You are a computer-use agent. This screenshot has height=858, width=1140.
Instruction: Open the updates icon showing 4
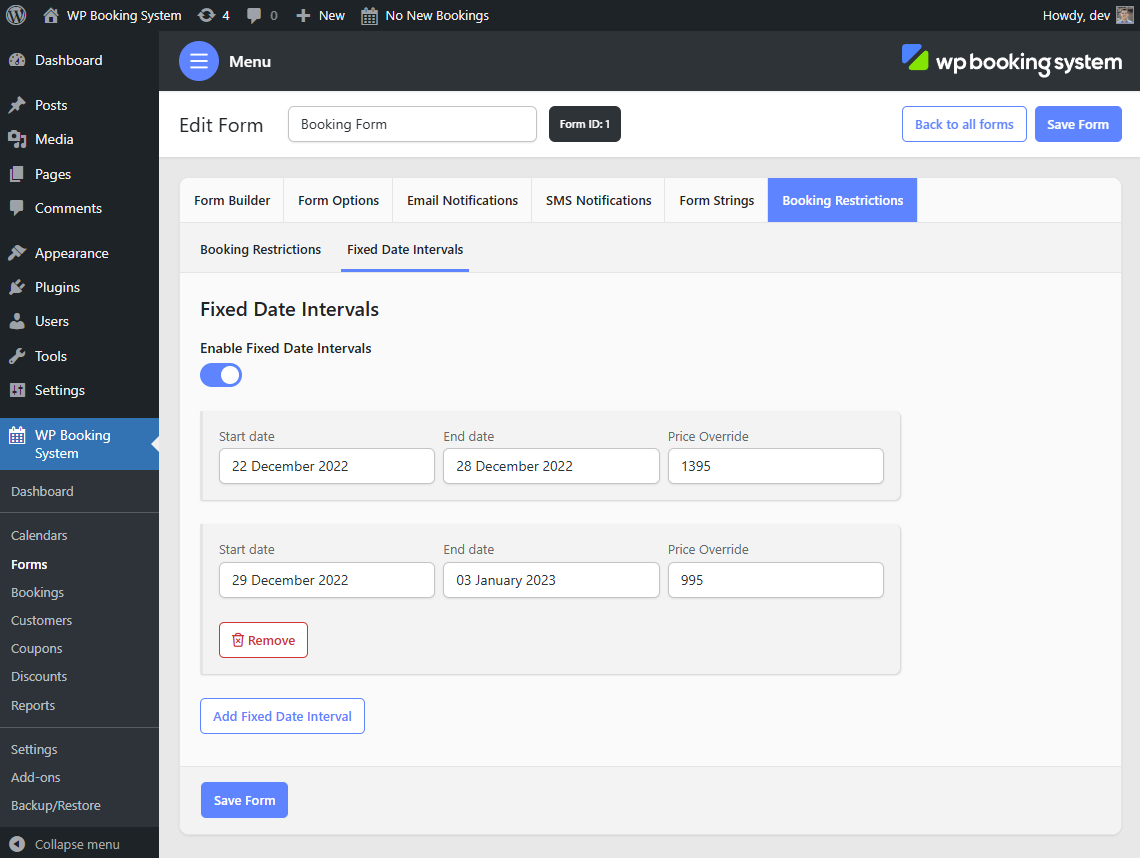pos(206,15)
